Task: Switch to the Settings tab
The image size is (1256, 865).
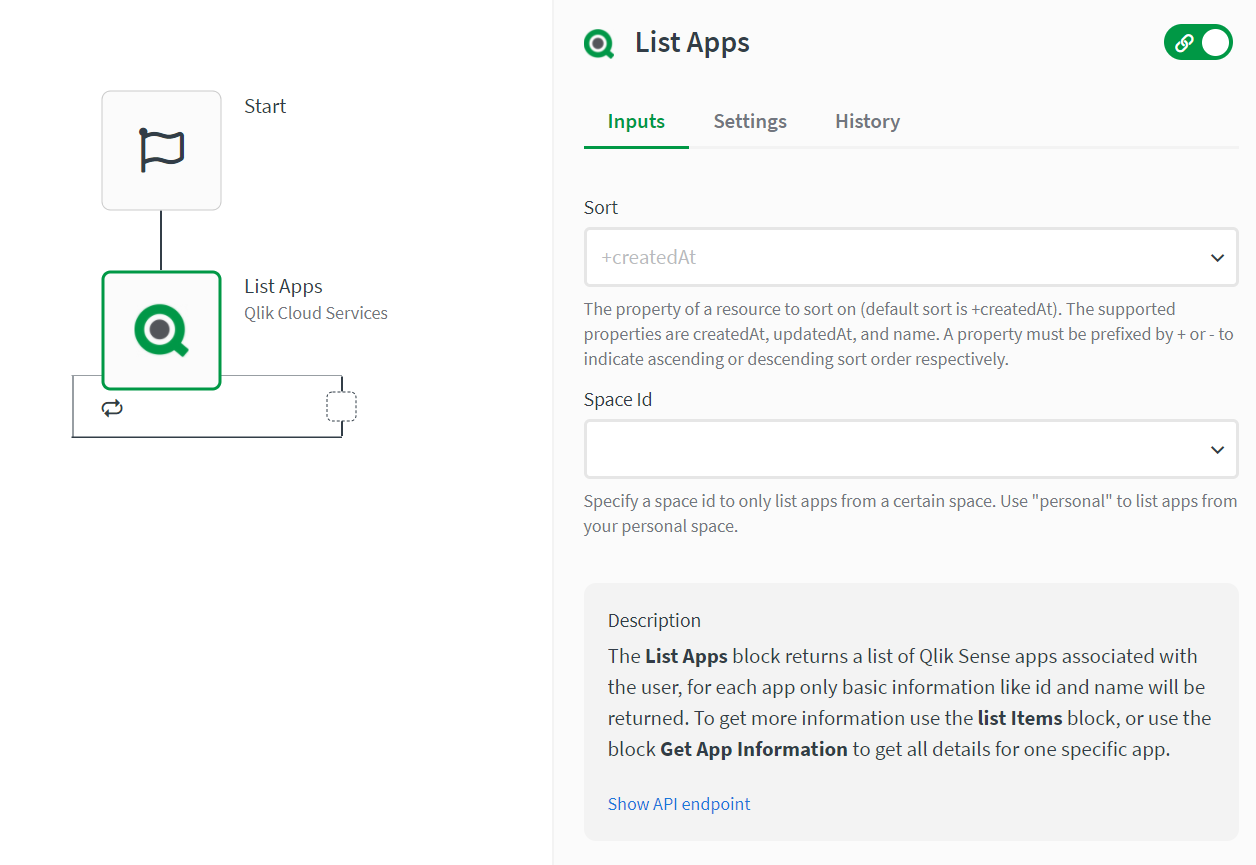Action: 750,121
